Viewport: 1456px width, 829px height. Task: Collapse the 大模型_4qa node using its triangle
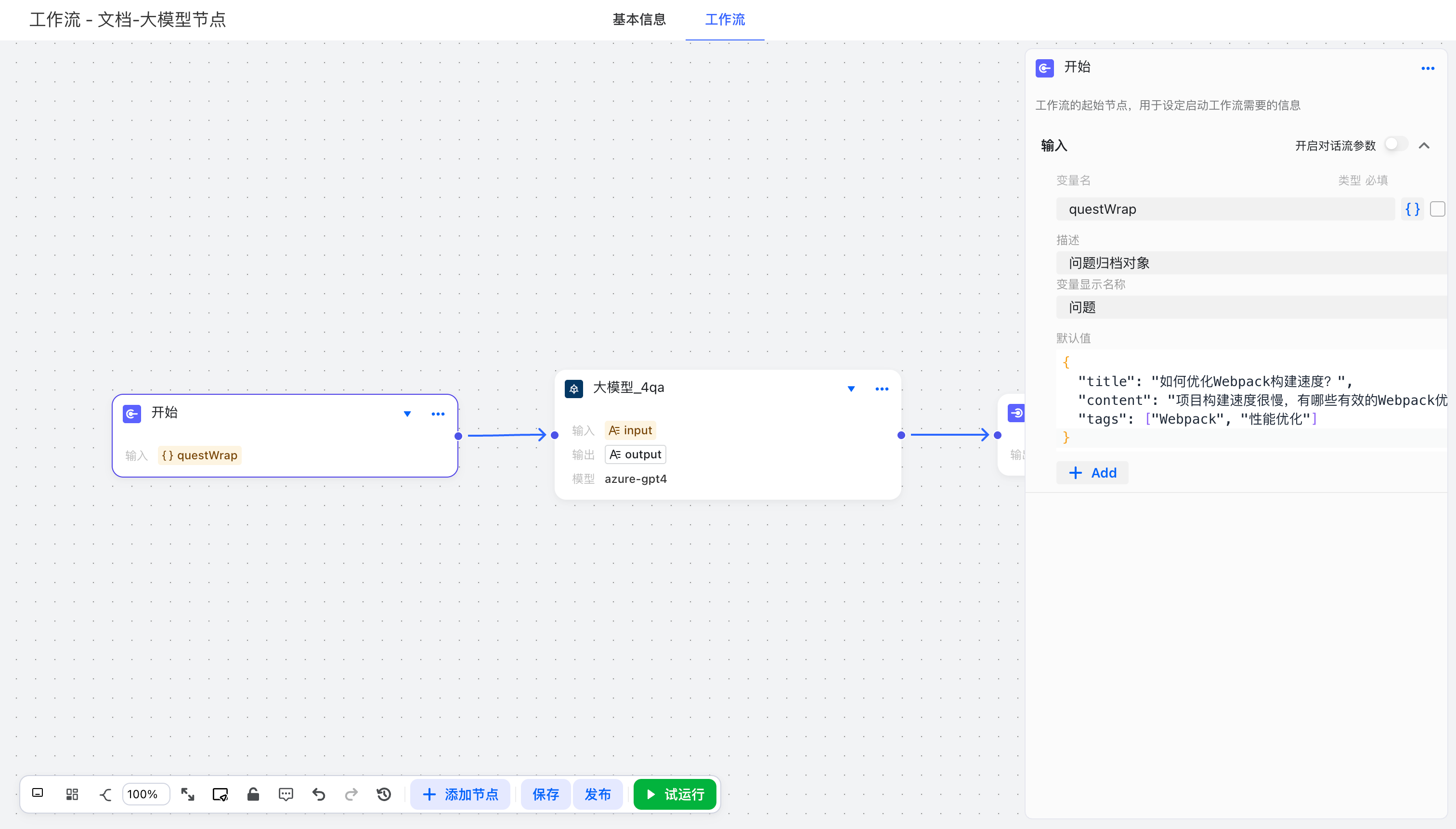851,389
